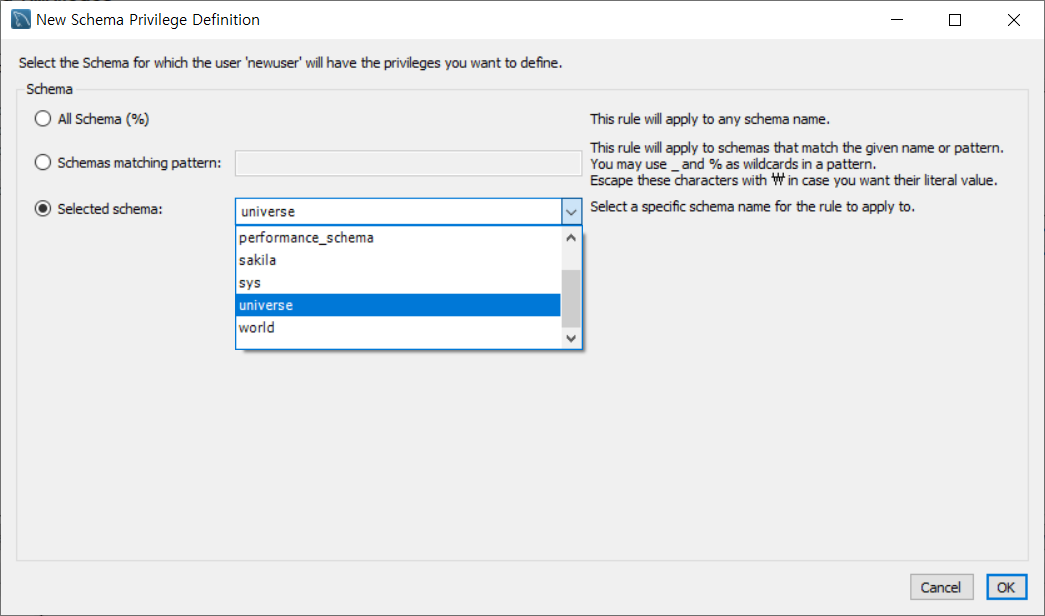Screen dimensions: 1045x616
Task: Pick performance_schema from the schema list
Action: pos(398,238)
